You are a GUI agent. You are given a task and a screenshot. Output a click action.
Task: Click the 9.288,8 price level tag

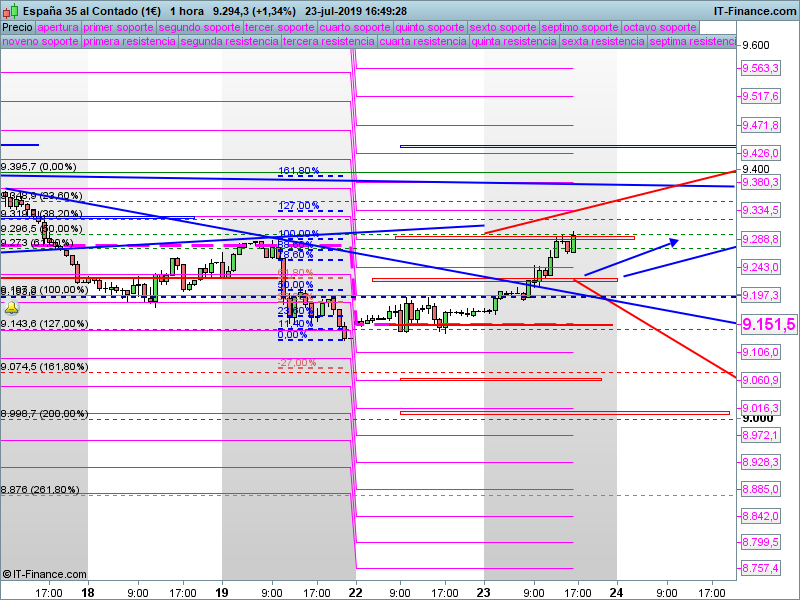pos(760,239)
